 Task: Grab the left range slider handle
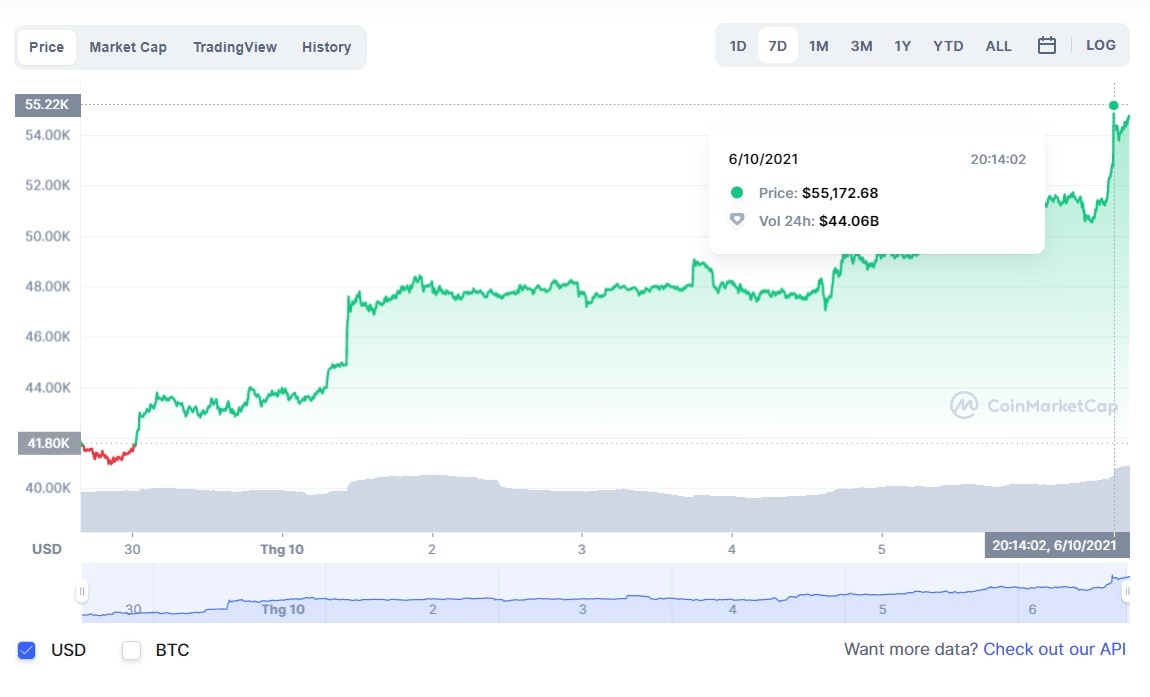point(82,592)
